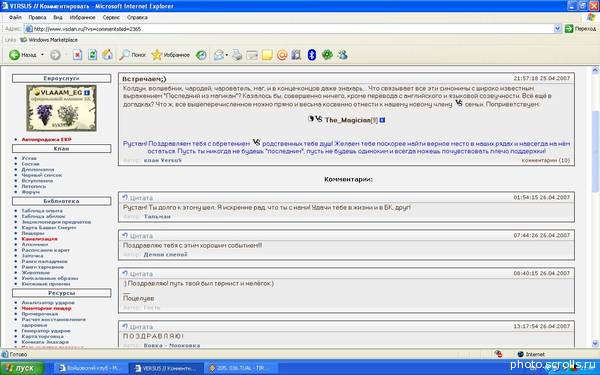The width and height of the screenshot is (600, 375).
Task: Open the Устав clan link
Action: click(x=29, y=158)
